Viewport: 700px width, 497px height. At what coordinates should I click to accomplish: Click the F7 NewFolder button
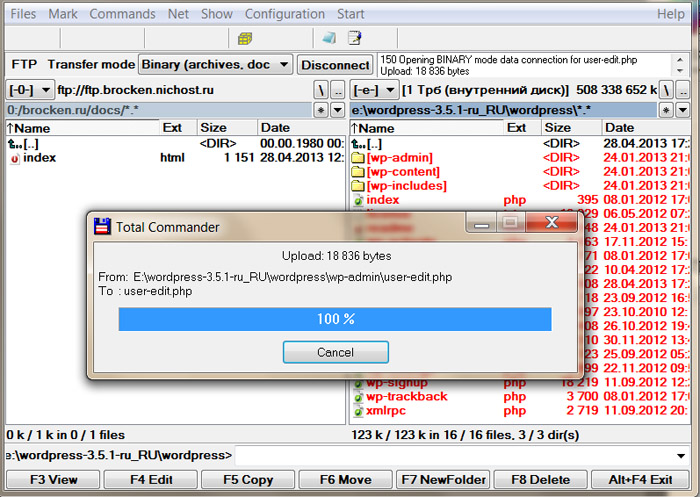coord(443,480)
